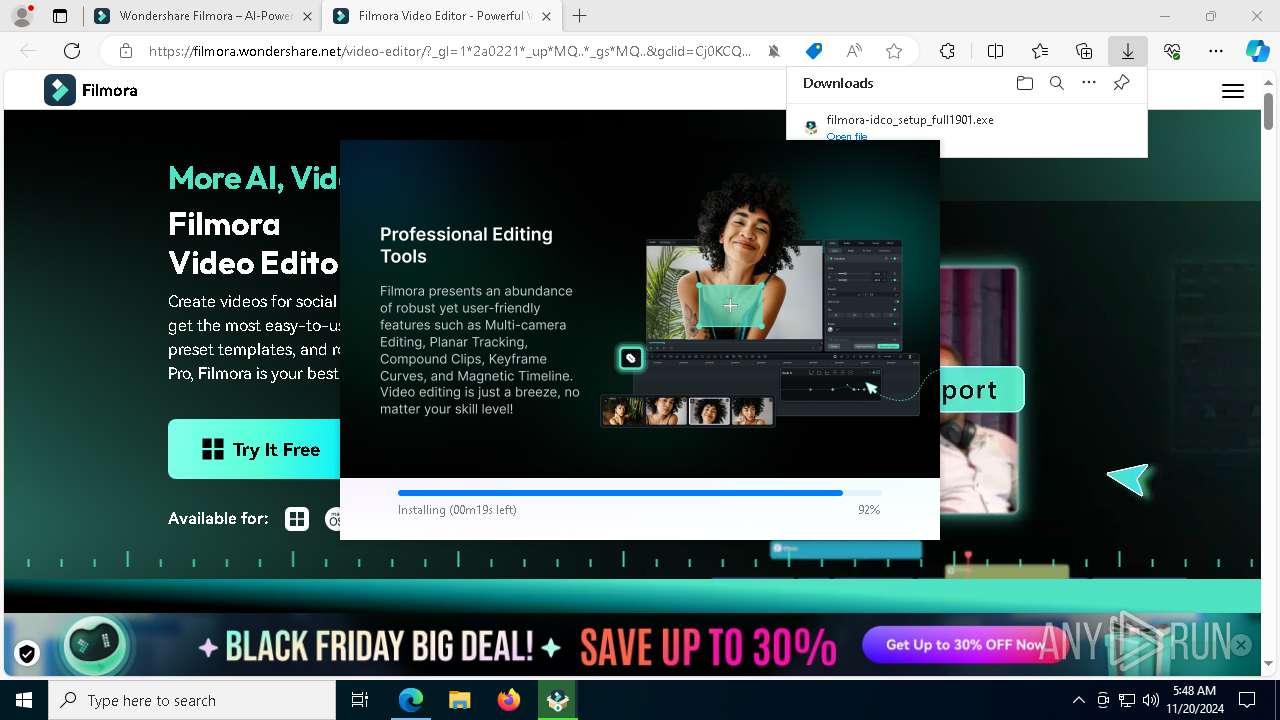Click the shield privacy badge icon
The height and width of the screenshot is (720, 1280).
tap(27, 654)
